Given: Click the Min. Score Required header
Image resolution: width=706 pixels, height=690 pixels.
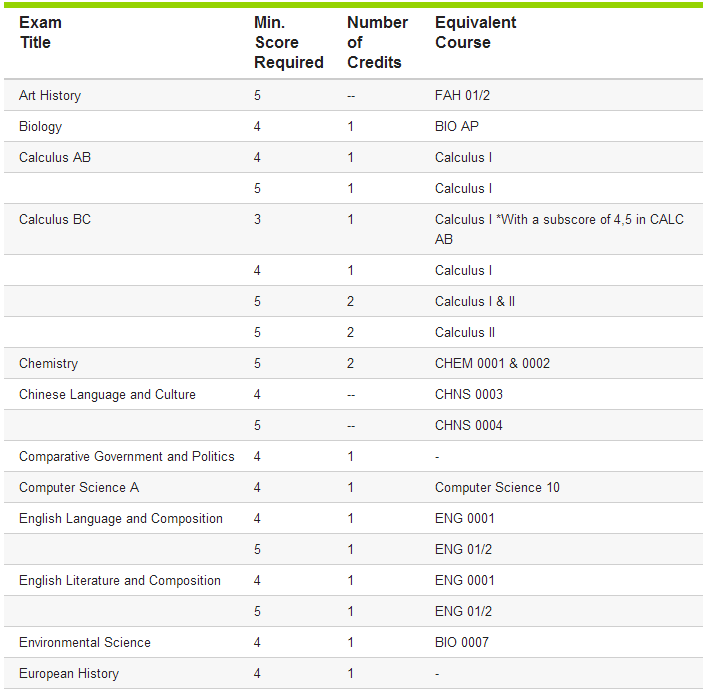Looking at the screenshot, I should (289, 42).
